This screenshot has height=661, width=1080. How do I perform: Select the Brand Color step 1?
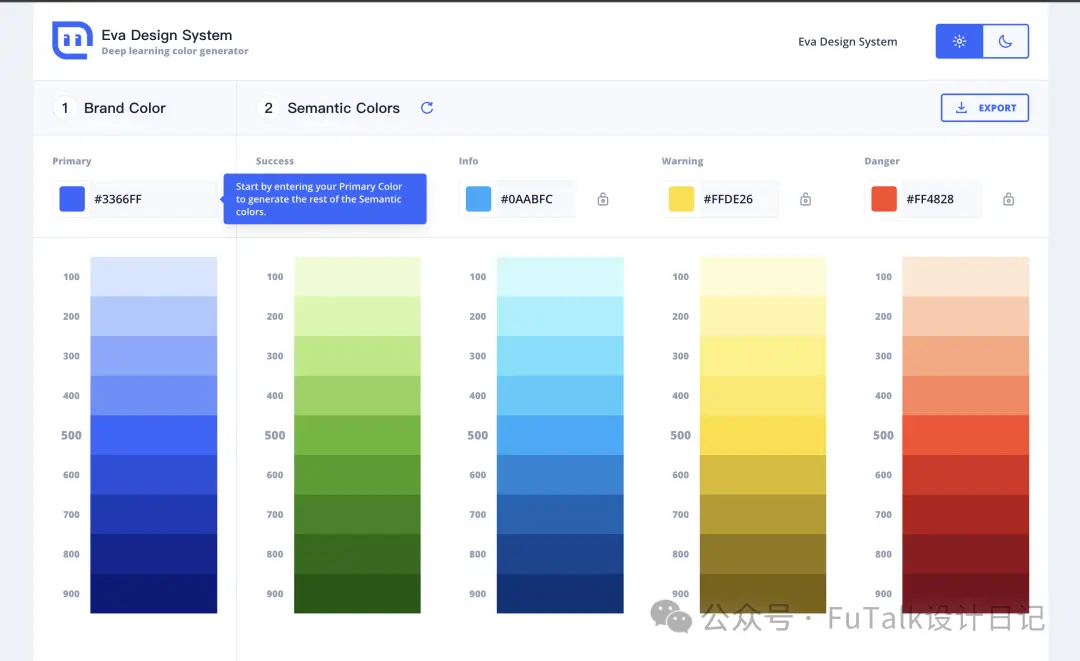[110, 108]
